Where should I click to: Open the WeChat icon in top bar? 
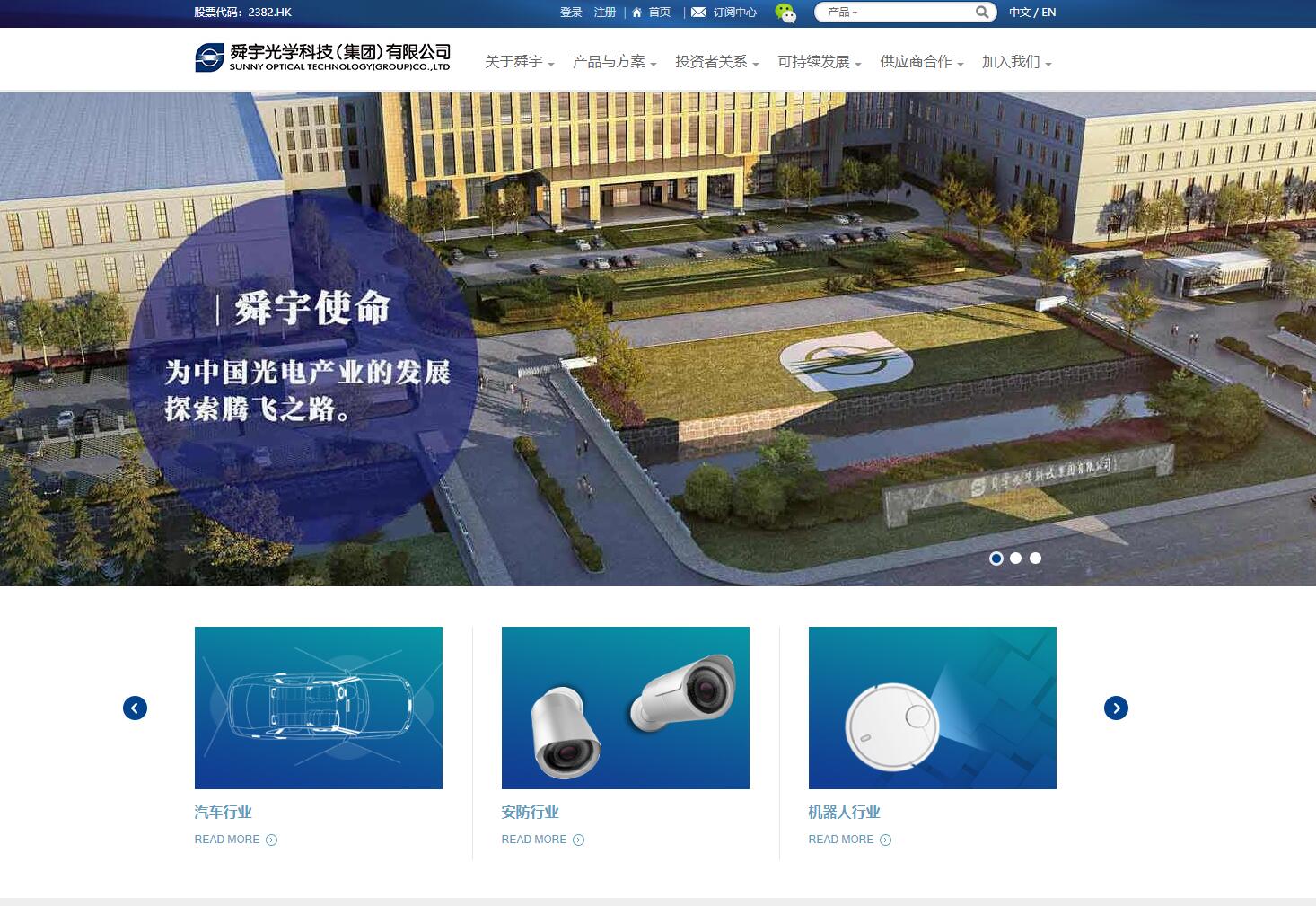pyautogui.click(x=785, y=13)
